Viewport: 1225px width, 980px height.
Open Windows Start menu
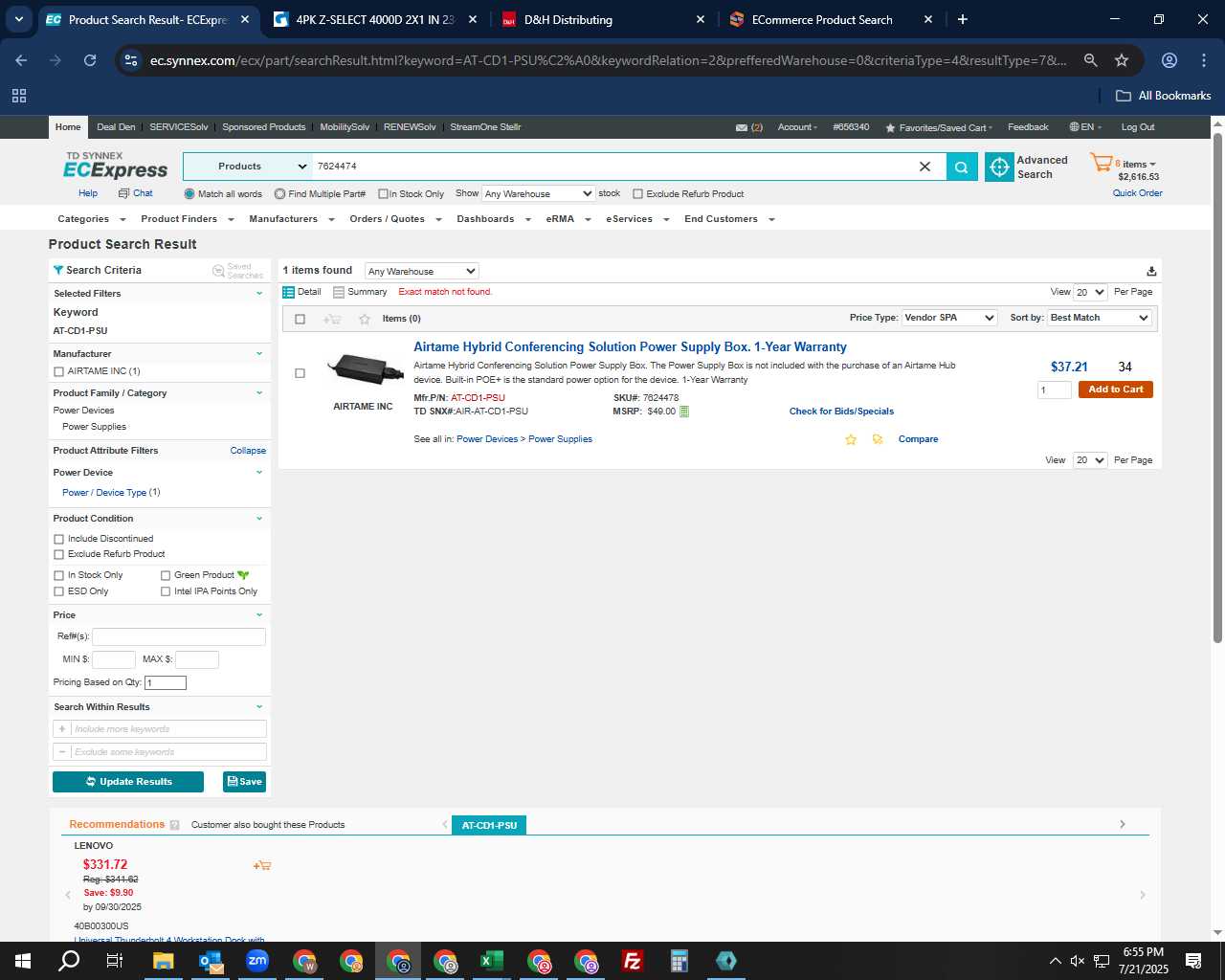click(23, 961)
